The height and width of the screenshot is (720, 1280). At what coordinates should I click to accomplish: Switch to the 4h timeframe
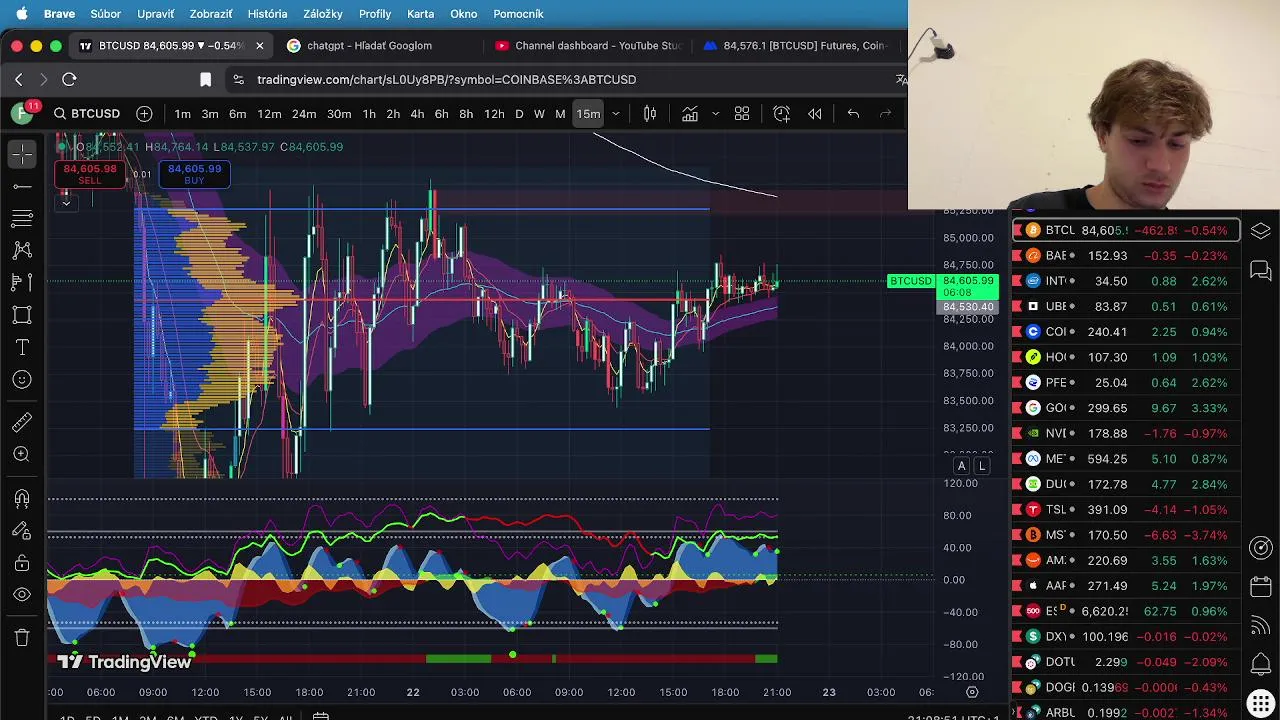[x=417, y=114]
